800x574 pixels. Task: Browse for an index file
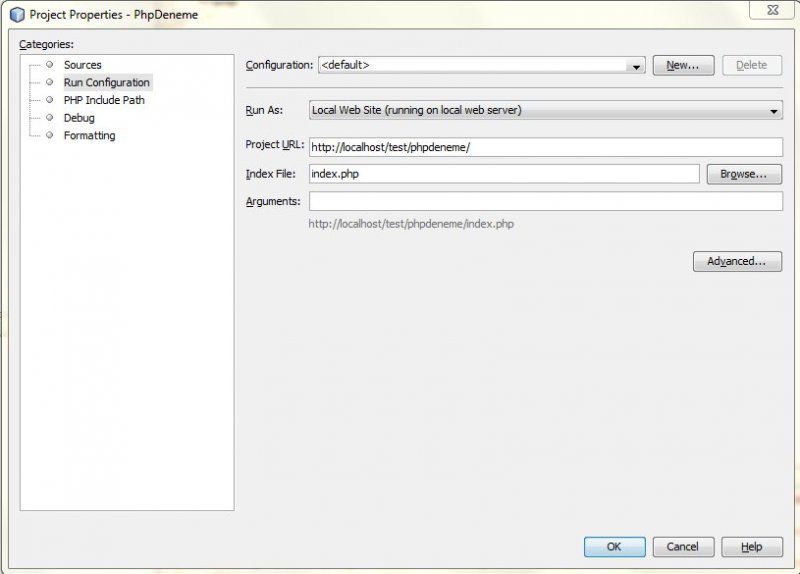pyautogui.click(x=743, y=174)
